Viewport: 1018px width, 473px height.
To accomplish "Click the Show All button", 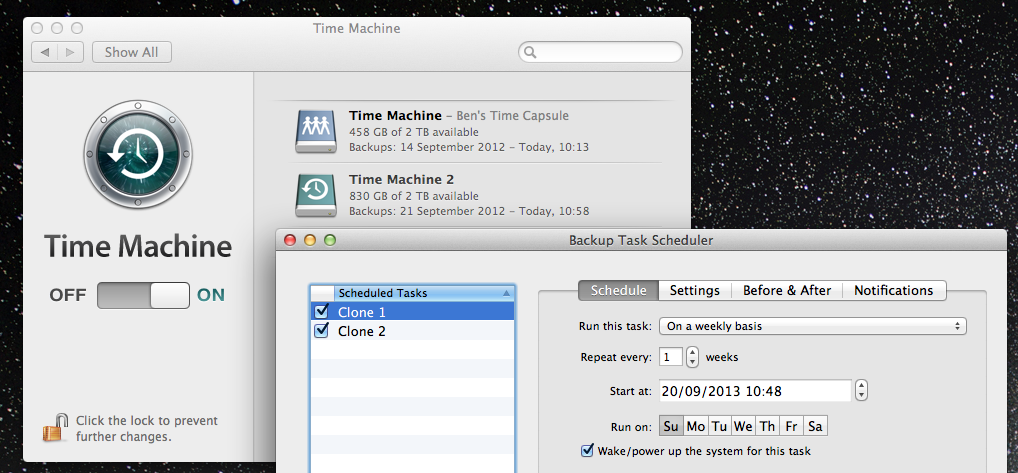I will [131, 52].
